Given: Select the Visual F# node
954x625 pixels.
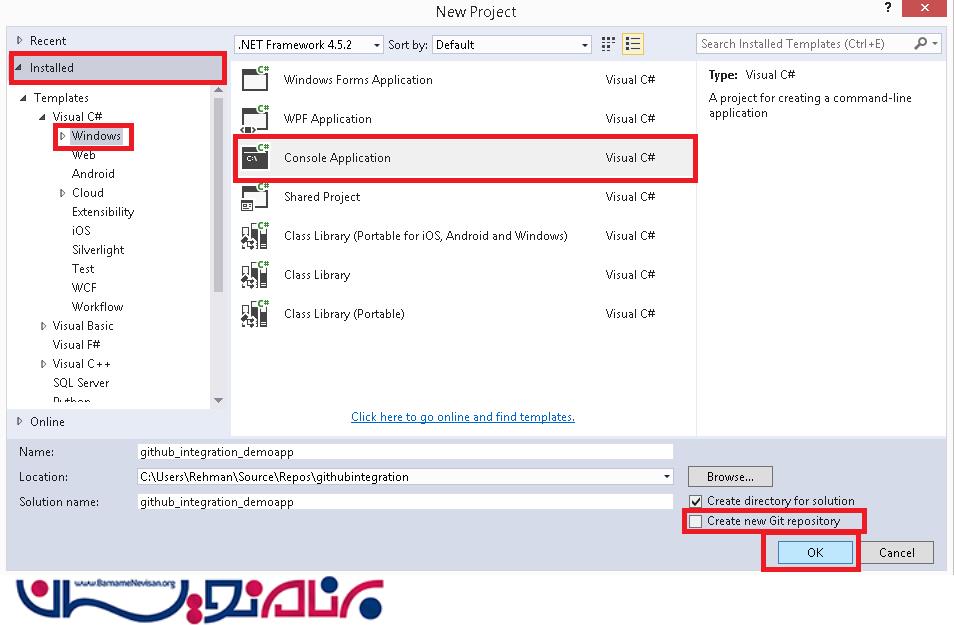Looking at the screenshot, I should pos(76,345).
